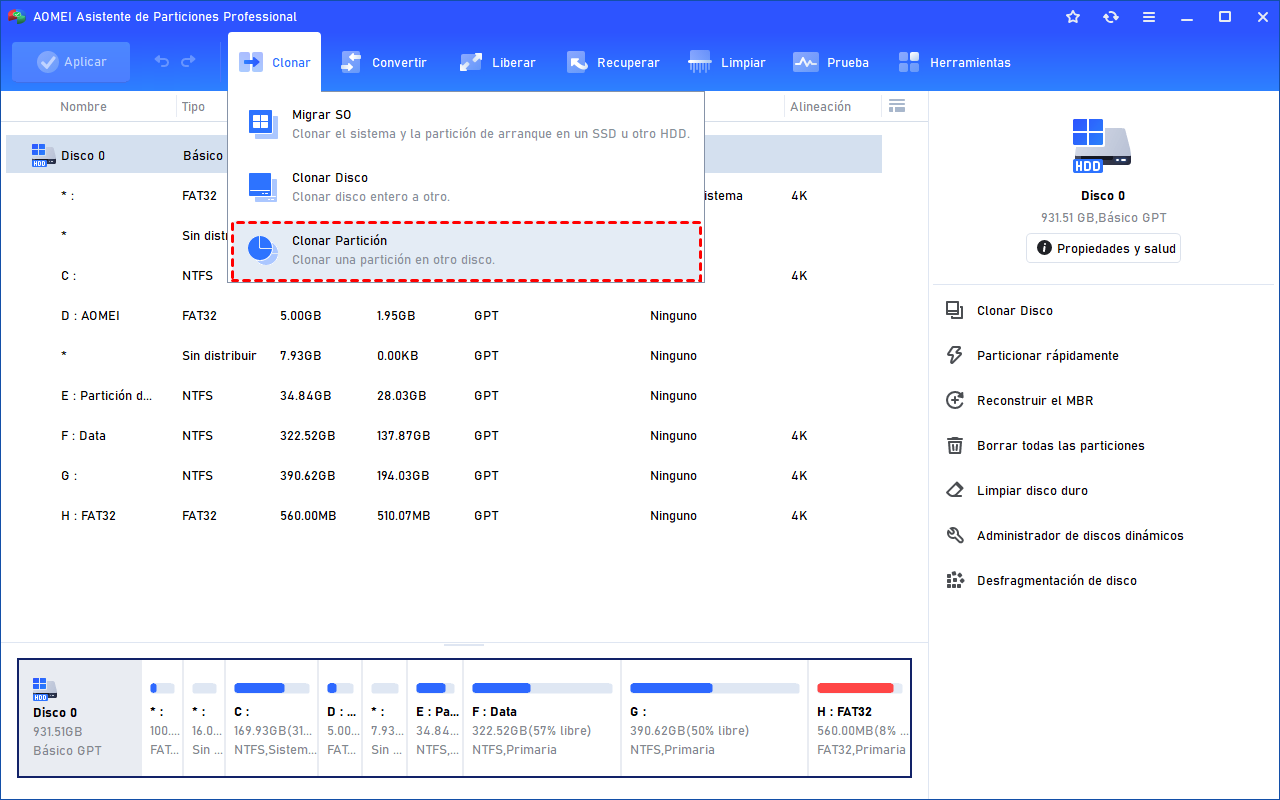Click the large HDD icon in right panel
1280x800 pixels.
click(x=1102, y=146)
